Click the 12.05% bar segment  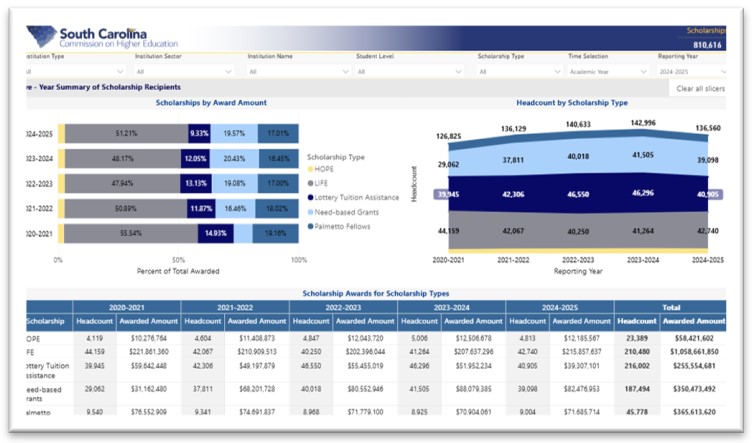click(195, 159)
